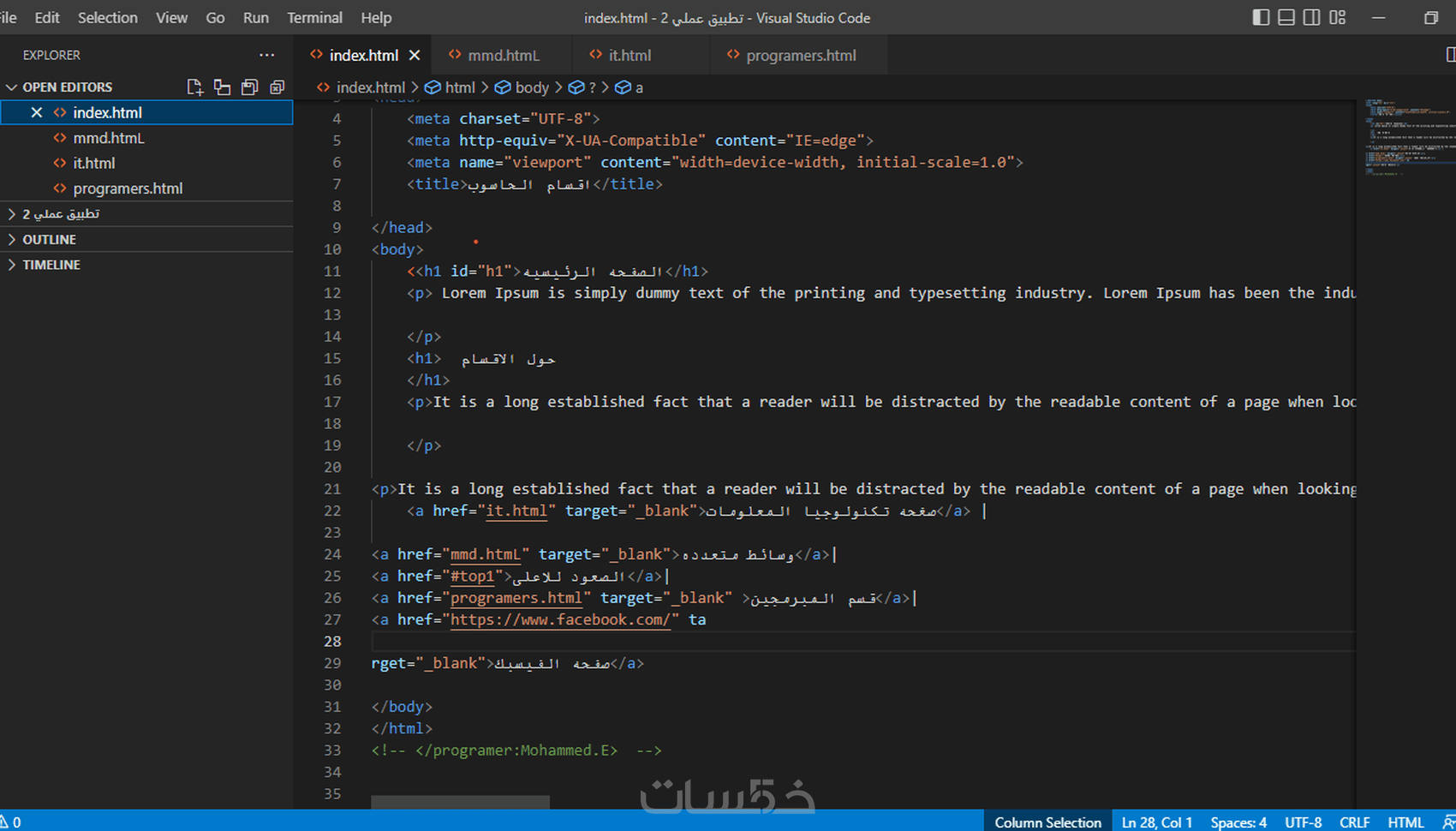Click the Spaces: 4 indentation button
The width and height of the screenshot is (1456, 831).
1238,822
